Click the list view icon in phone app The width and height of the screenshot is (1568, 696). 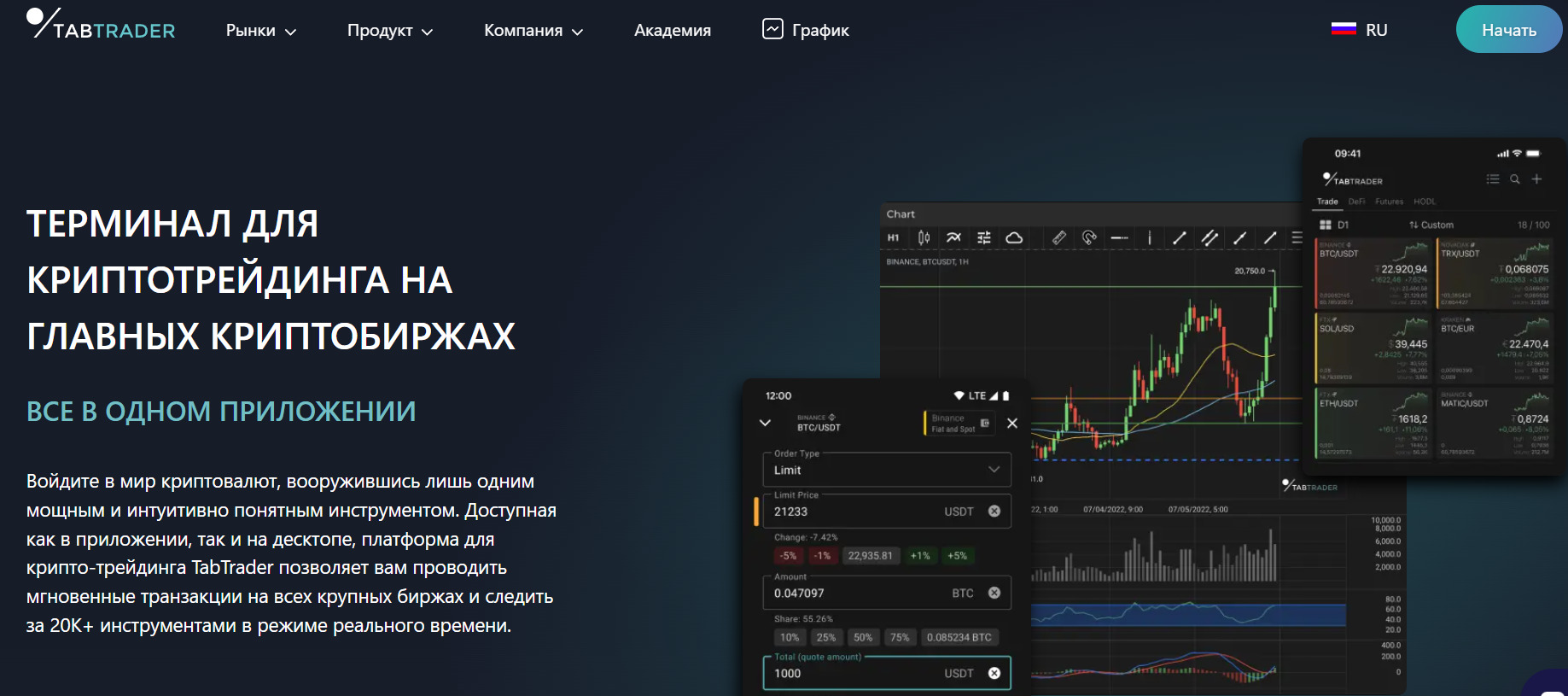(x=1493, y=179)
